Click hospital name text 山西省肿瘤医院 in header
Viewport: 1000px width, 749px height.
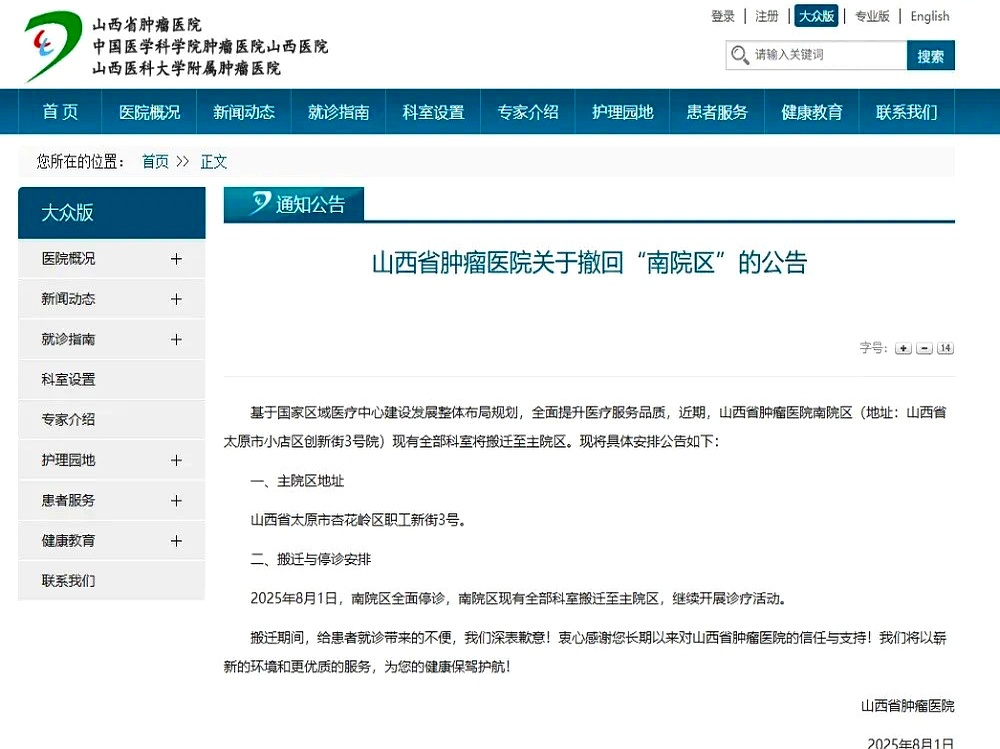pyautogui.click(x=147, y=25)
